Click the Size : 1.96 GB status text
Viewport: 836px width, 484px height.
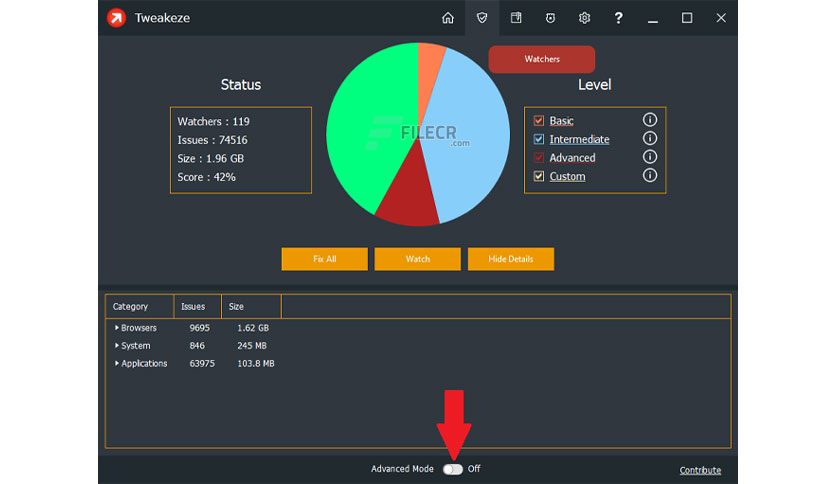point(211,159)
